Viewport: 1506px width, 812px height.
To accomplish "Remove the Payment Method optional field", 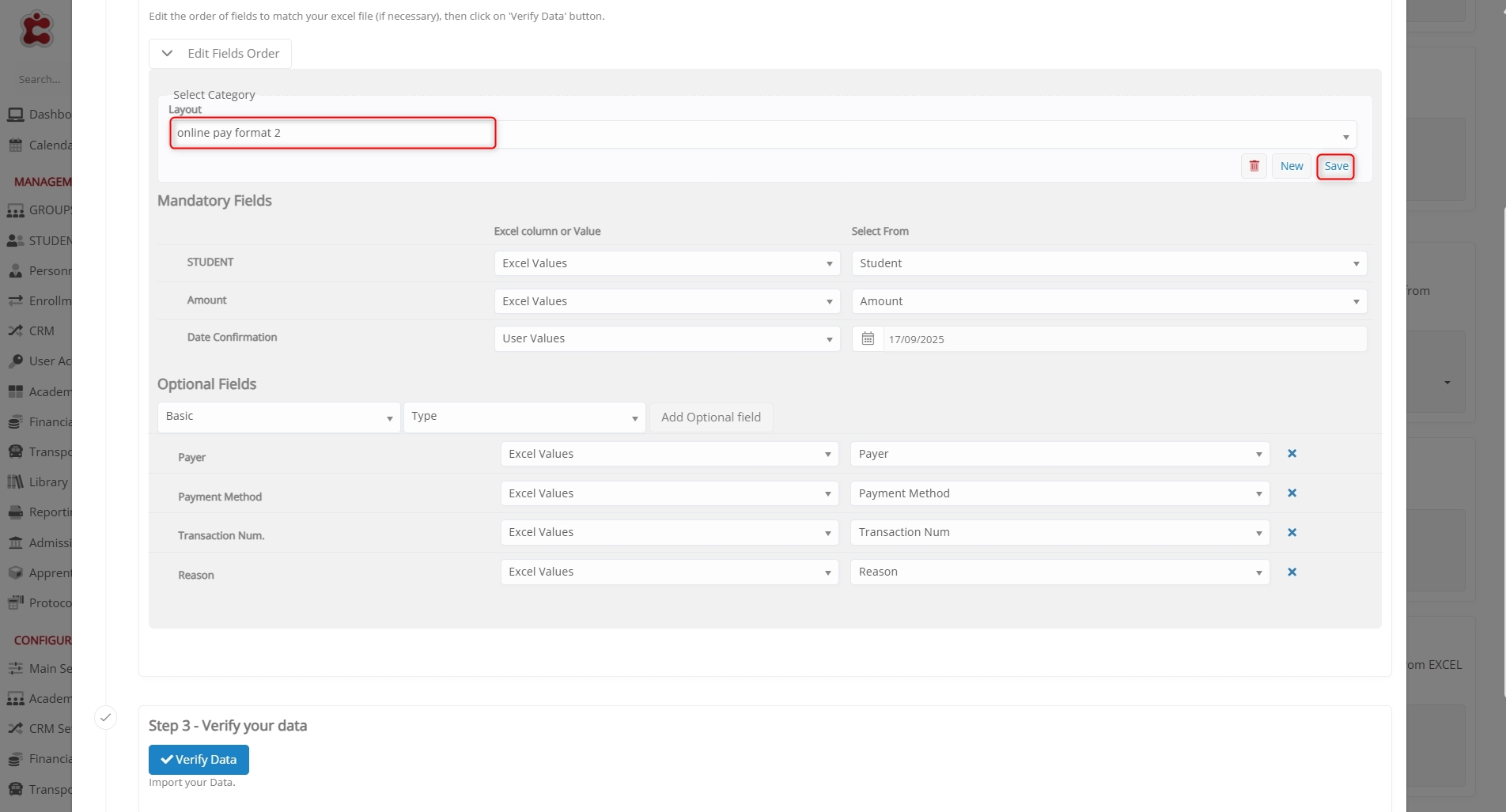I will click(x=1292, y=493).
